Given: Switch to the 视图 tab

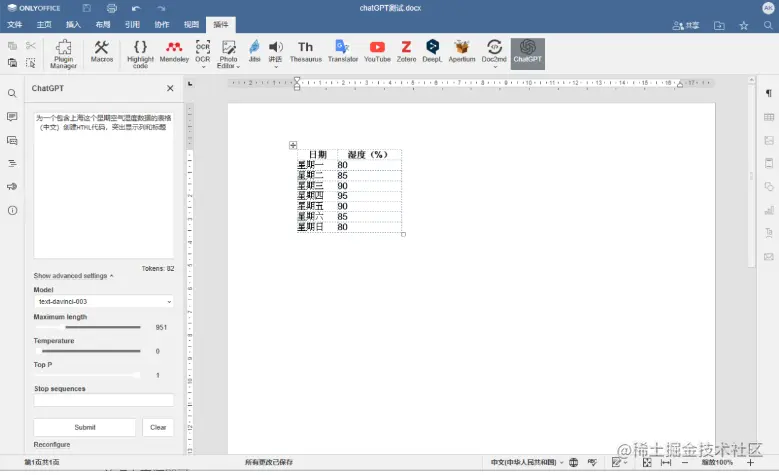Looking at the screenshot, I should pos(191,25).
